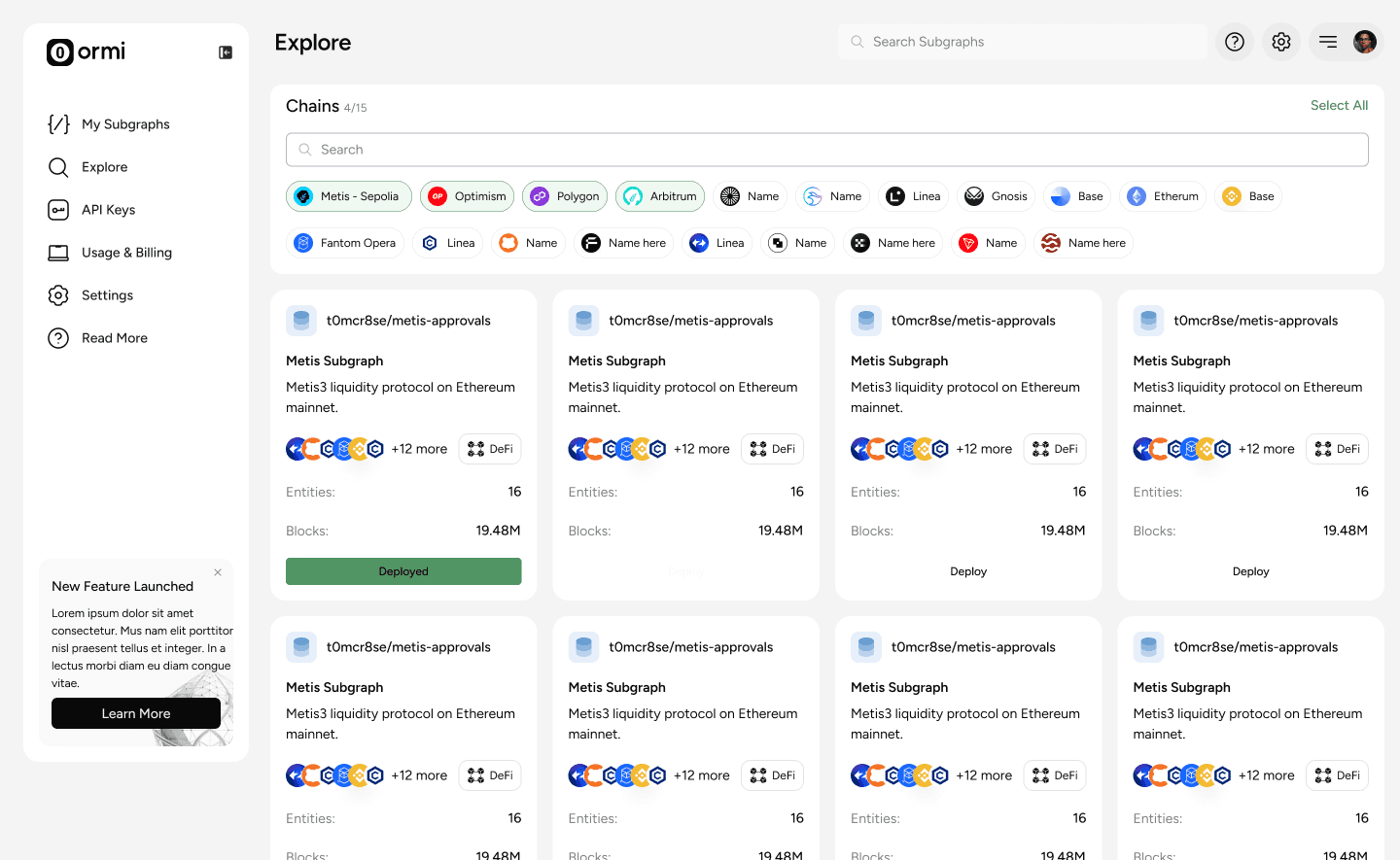Deselect the Polygon chain chip
This screenshot has width=1400, height=860.
(565, 196)
